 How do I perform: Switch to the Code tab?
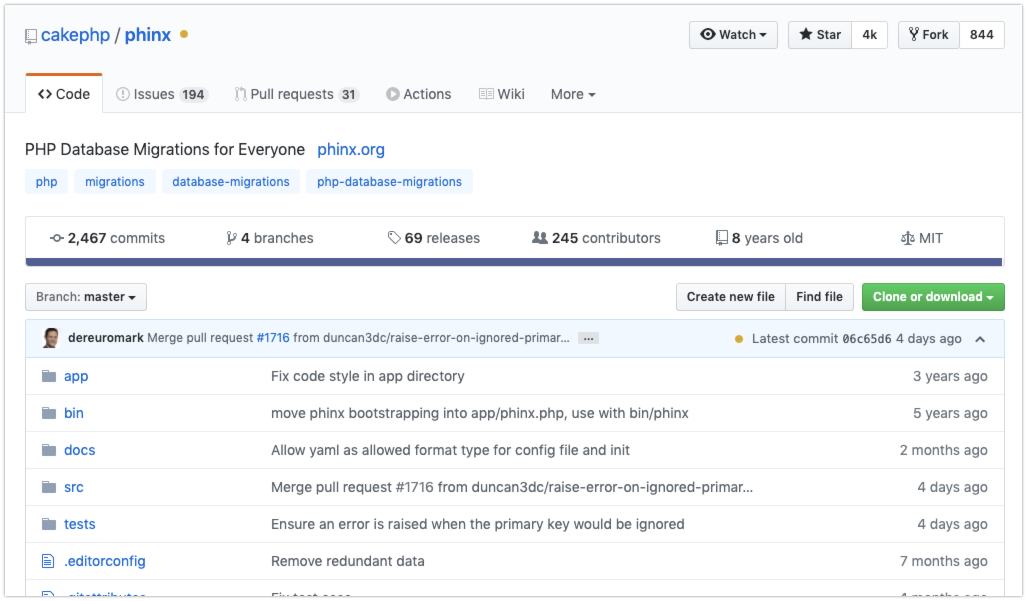(64, 94)
